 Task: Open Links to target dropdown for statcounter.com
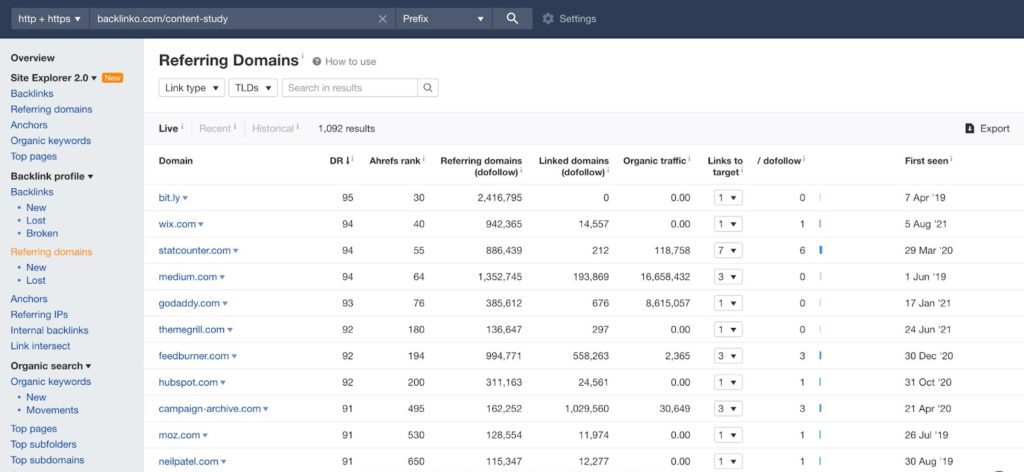point(728,250)
